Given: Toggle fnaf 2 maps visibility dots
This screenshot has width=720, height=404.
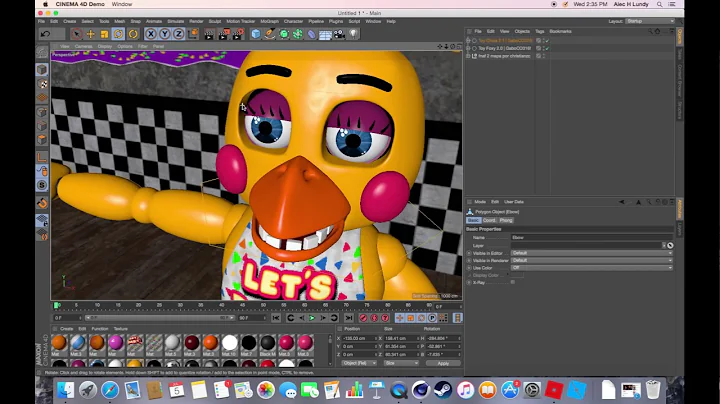Looking at the screenshot, I should (x=544, y=56).
